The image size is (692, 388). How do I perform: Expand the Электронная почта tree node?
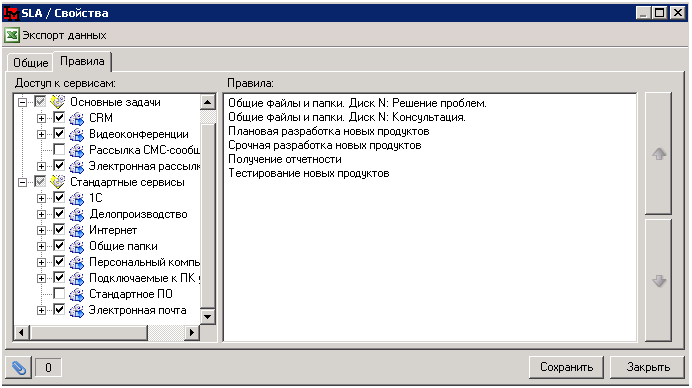coord(41,310)
